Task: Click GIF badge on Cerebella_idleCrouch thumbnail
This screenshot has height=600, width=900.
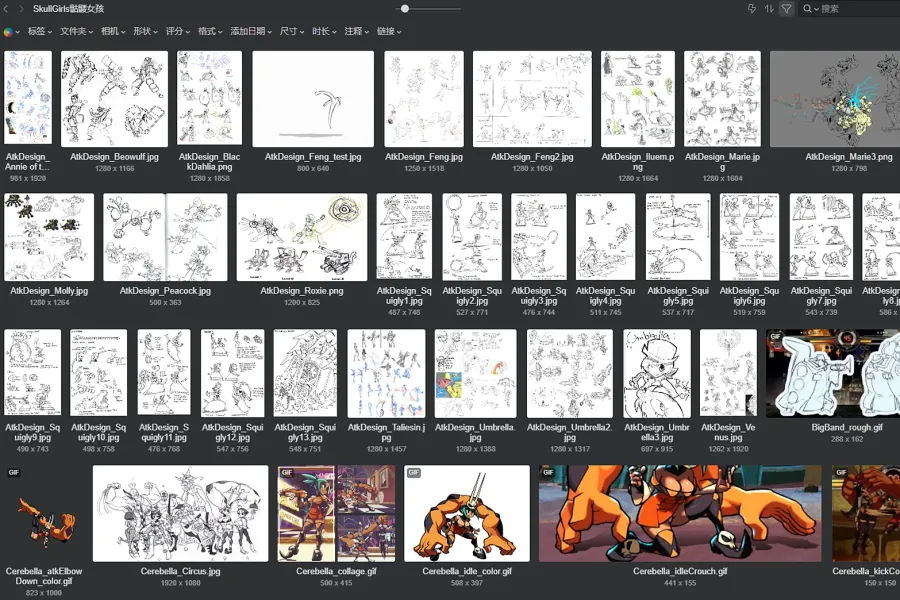Action: [548, 472]
